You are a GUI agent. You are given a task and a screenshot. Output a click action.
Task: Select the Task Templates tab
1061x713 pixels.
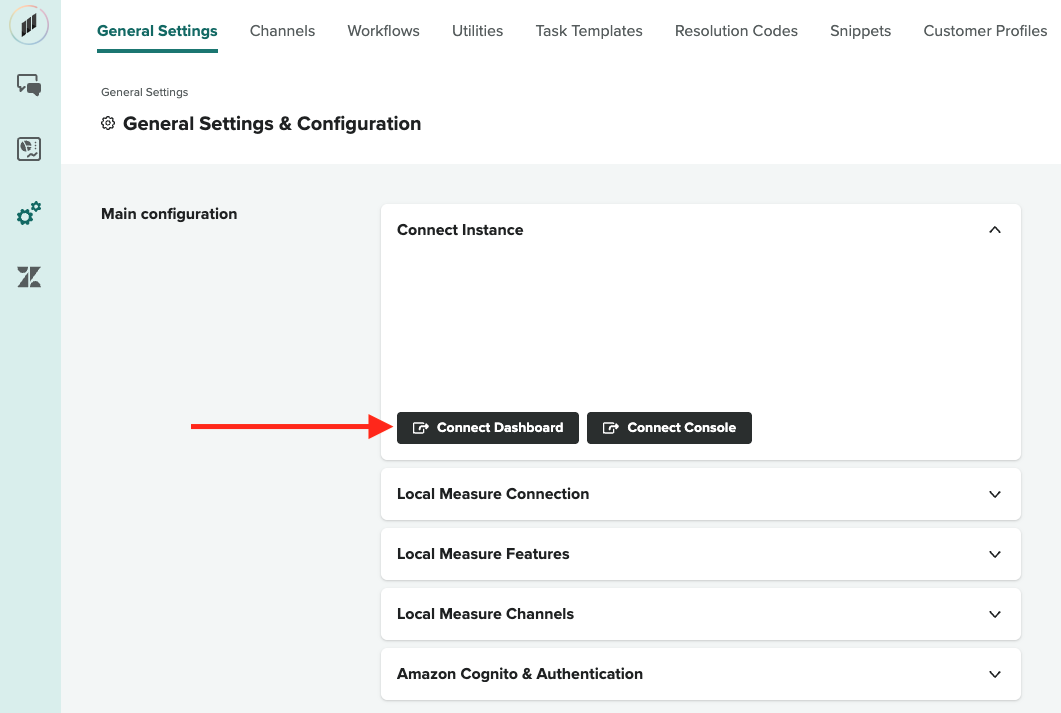point(589,31)
